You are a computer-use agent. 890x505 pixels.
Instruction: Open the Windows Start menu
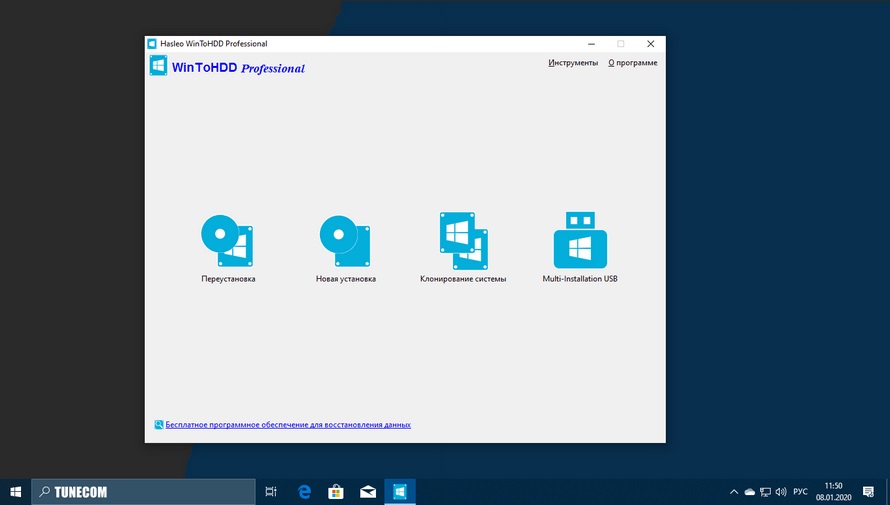pos(15,492)
